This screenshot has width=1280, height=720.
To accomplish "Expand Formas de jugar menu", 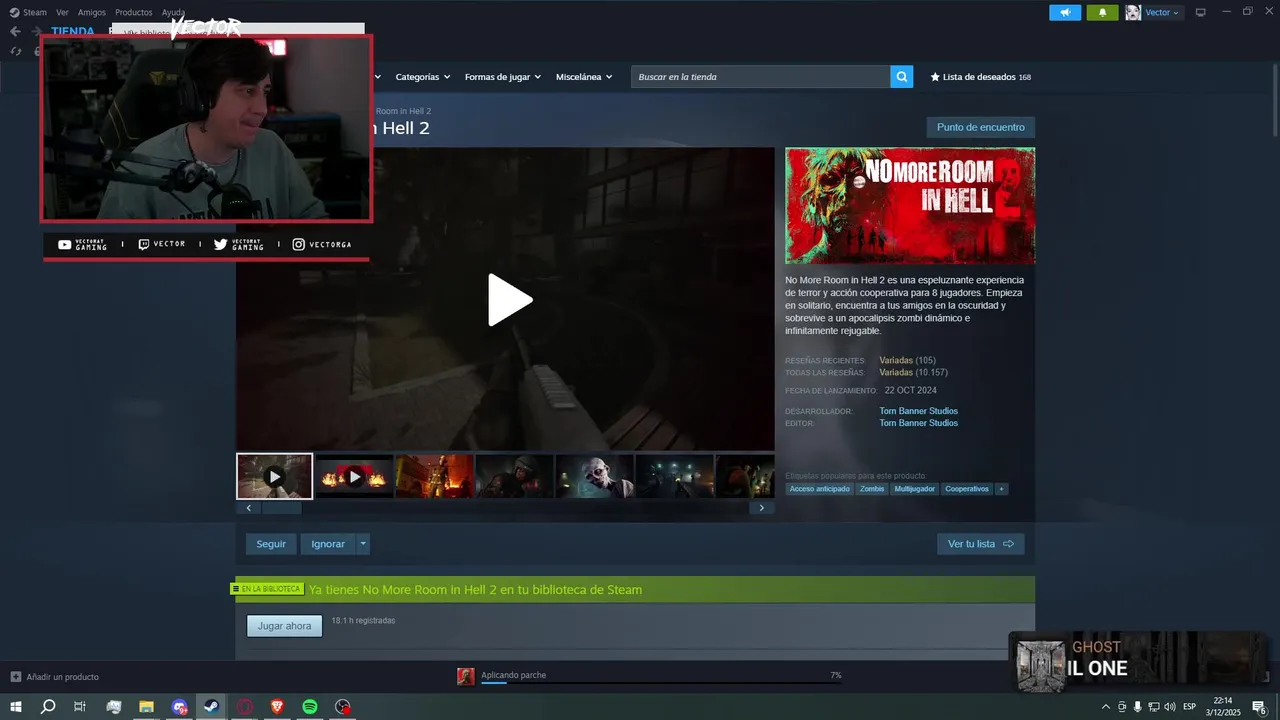I will (502, 77).
